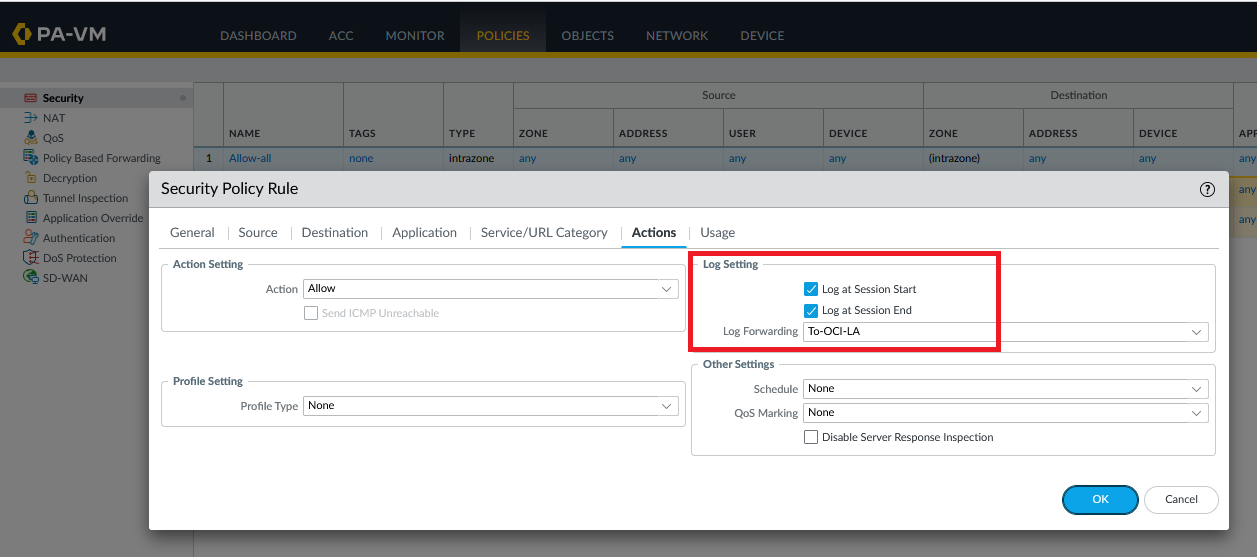
Task: Toggle Log at Session End checkbox
Action: (x=811, y=310)
